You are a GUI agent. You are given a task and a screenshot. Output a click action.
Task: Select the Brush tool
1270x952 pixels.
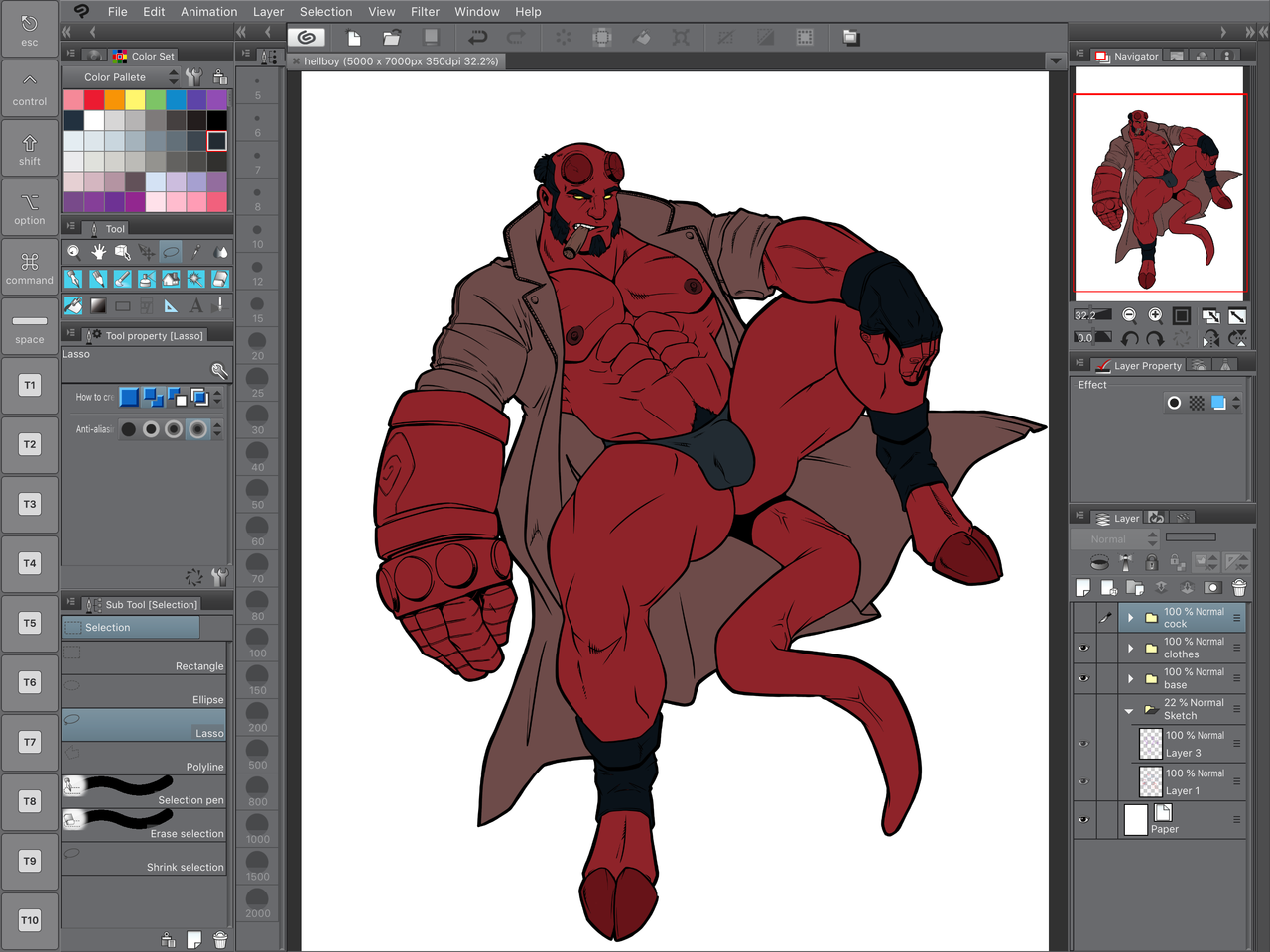(x=123, y=279)
